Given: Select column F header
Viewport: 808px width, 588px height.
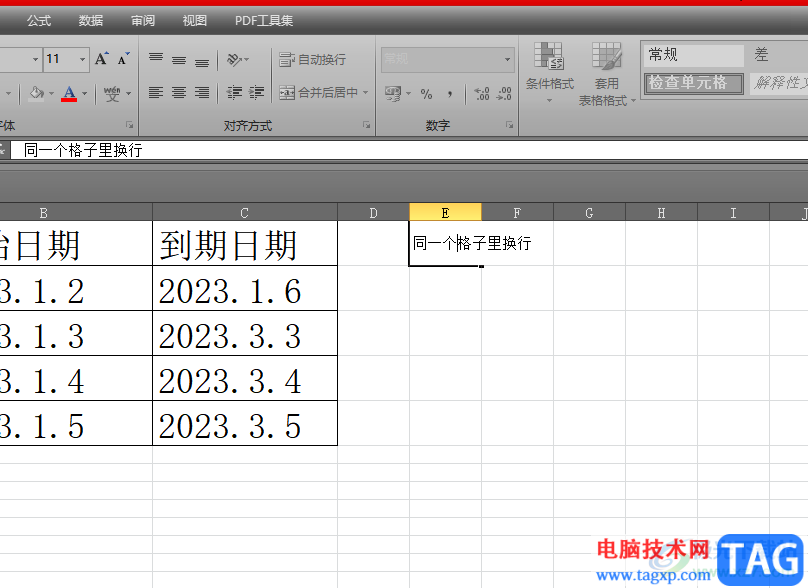Looking at the screenshot, I should (517, 213).
